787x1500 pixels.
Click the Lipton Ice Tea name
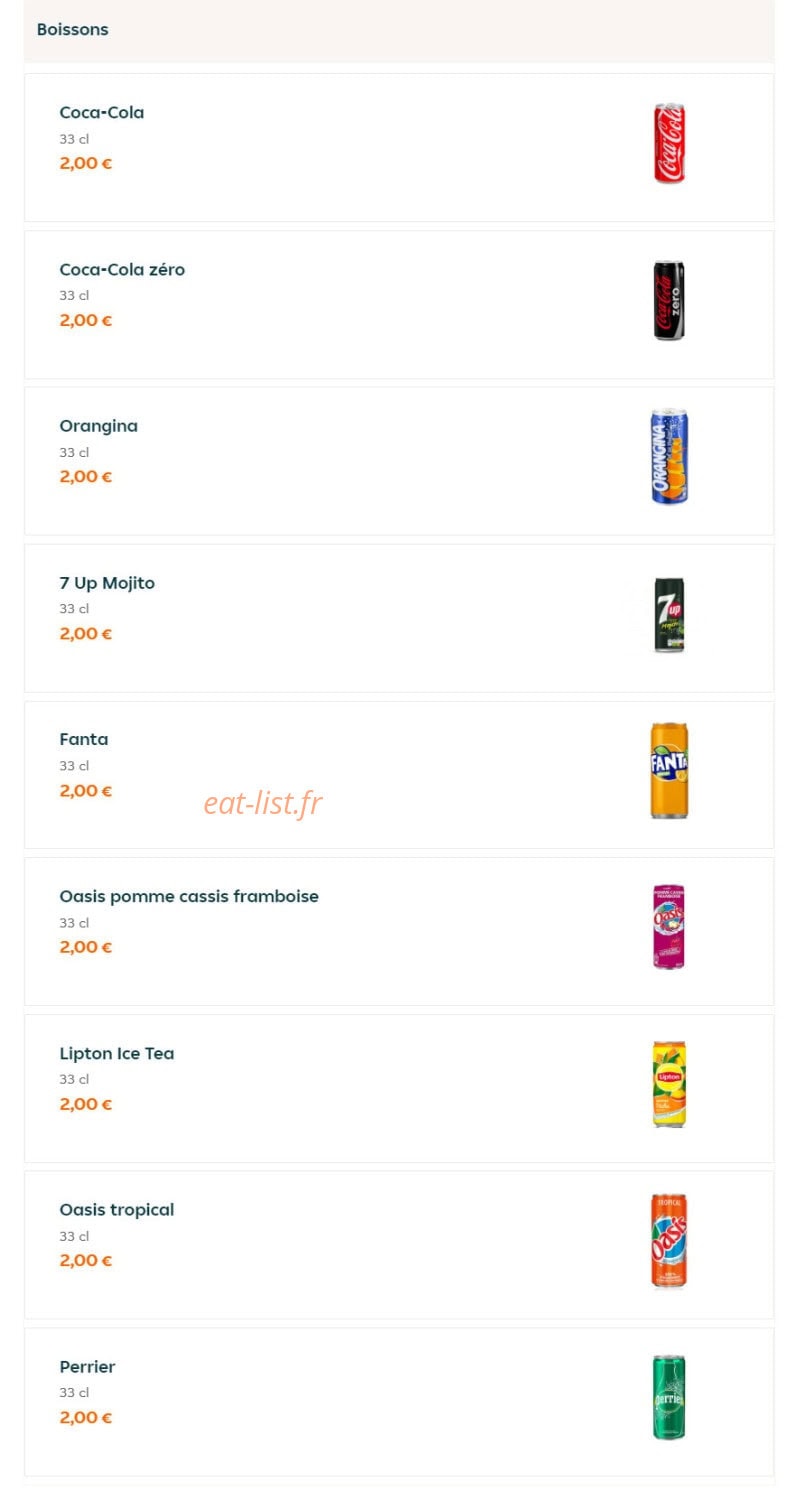[116, 1053]
